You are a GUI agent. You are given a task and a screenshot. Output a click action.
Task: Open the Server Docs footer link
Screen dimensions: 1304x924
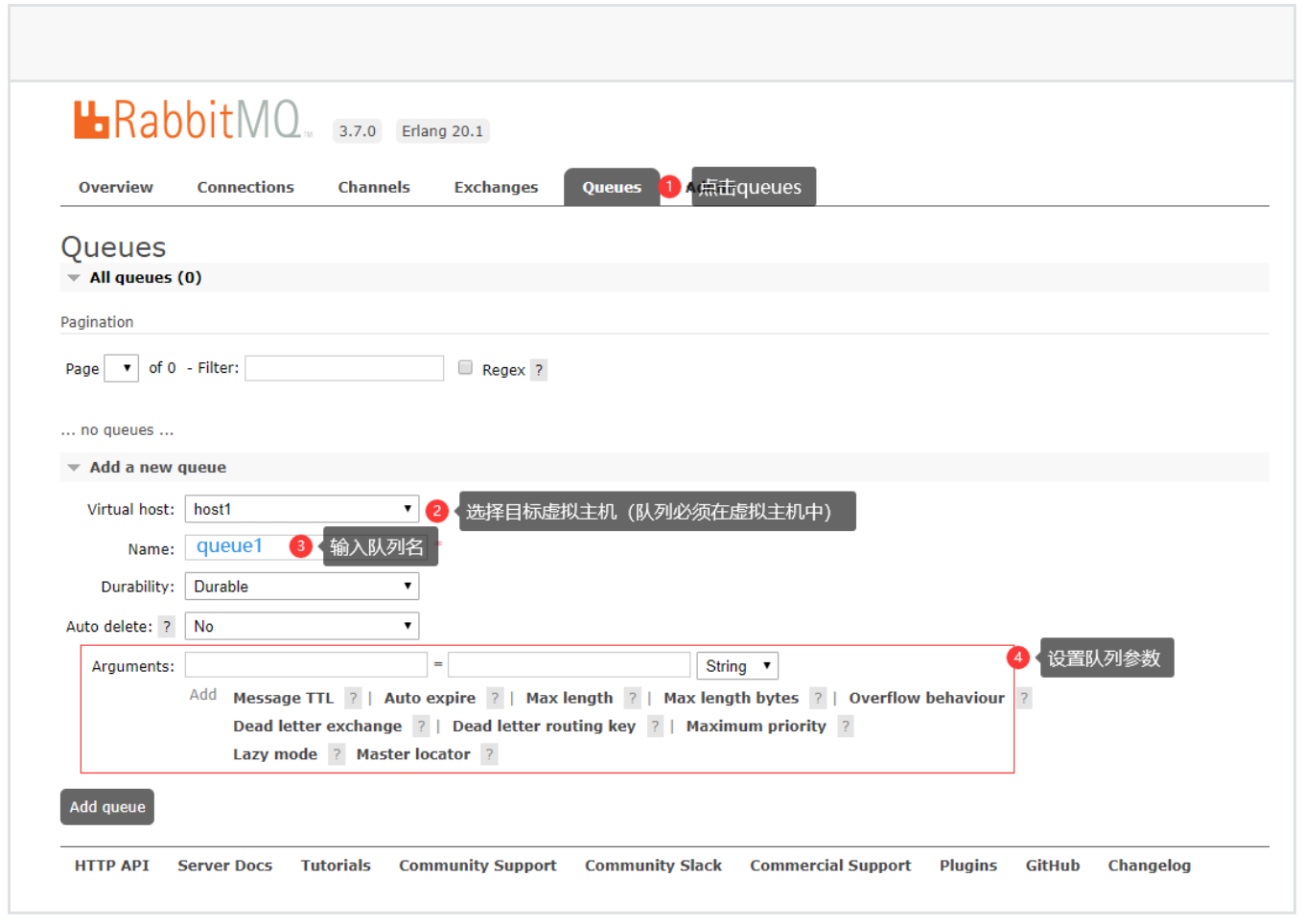point(224,866)
